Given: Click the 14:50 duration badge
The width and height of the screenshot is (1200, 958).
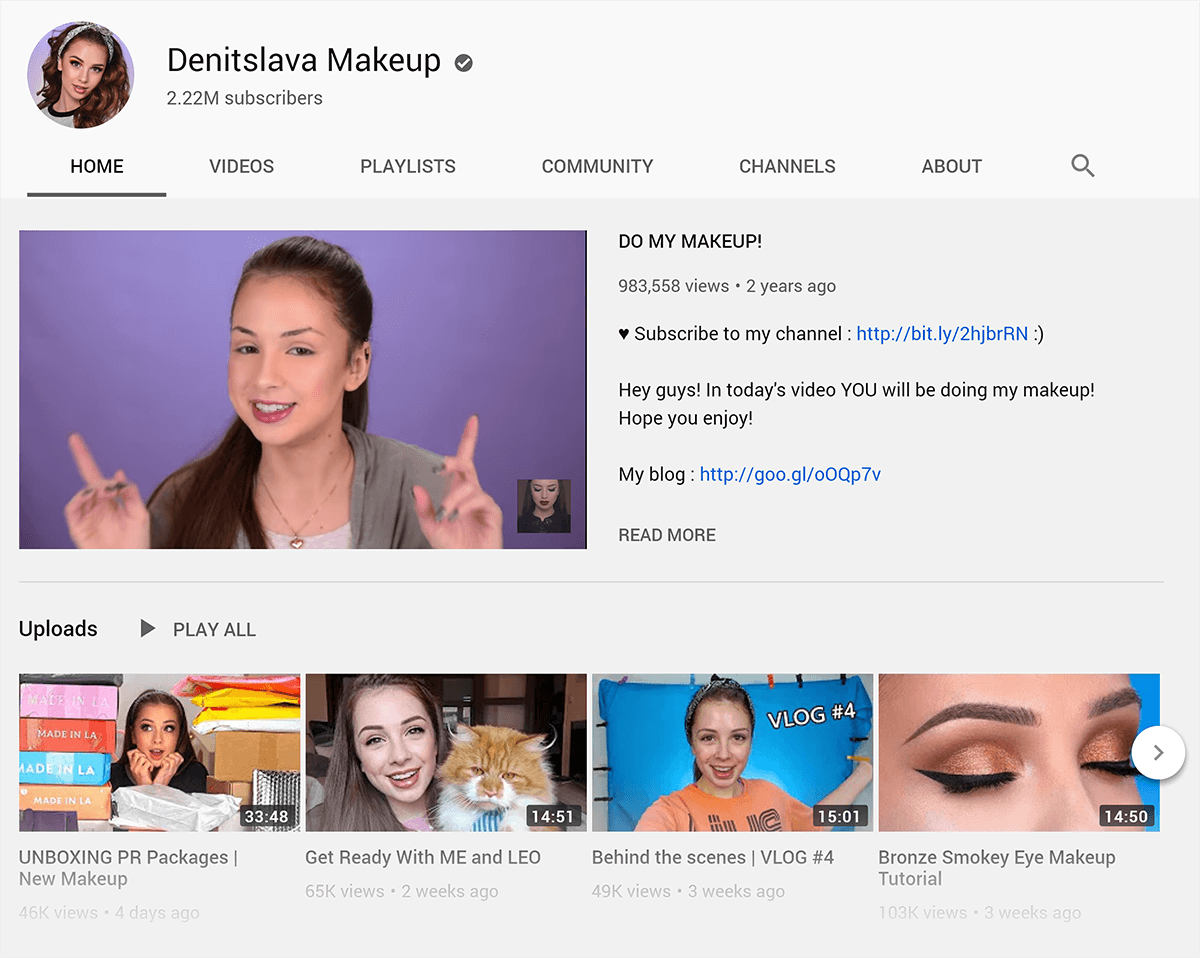Looking at the screenshot, I should pos(1126,817).
